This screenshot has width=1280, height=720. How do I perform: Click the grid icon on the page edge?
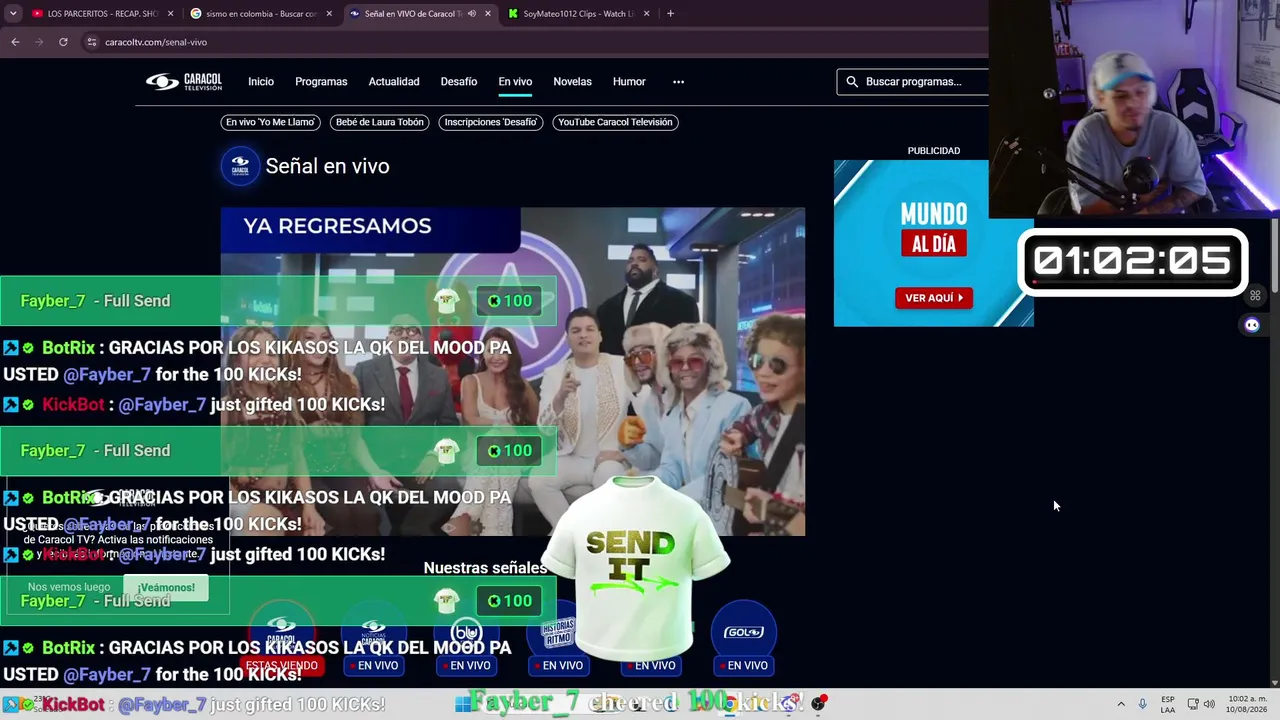(1255, 296)
